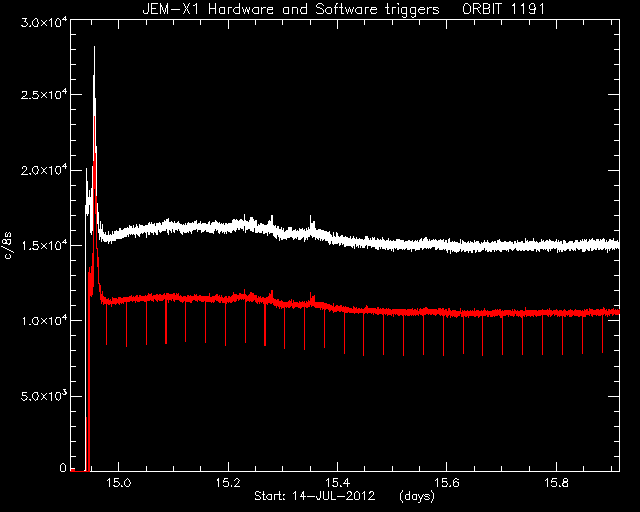Click the red curve's highest spike
This screenshot has height=512, width=640.
95,118
